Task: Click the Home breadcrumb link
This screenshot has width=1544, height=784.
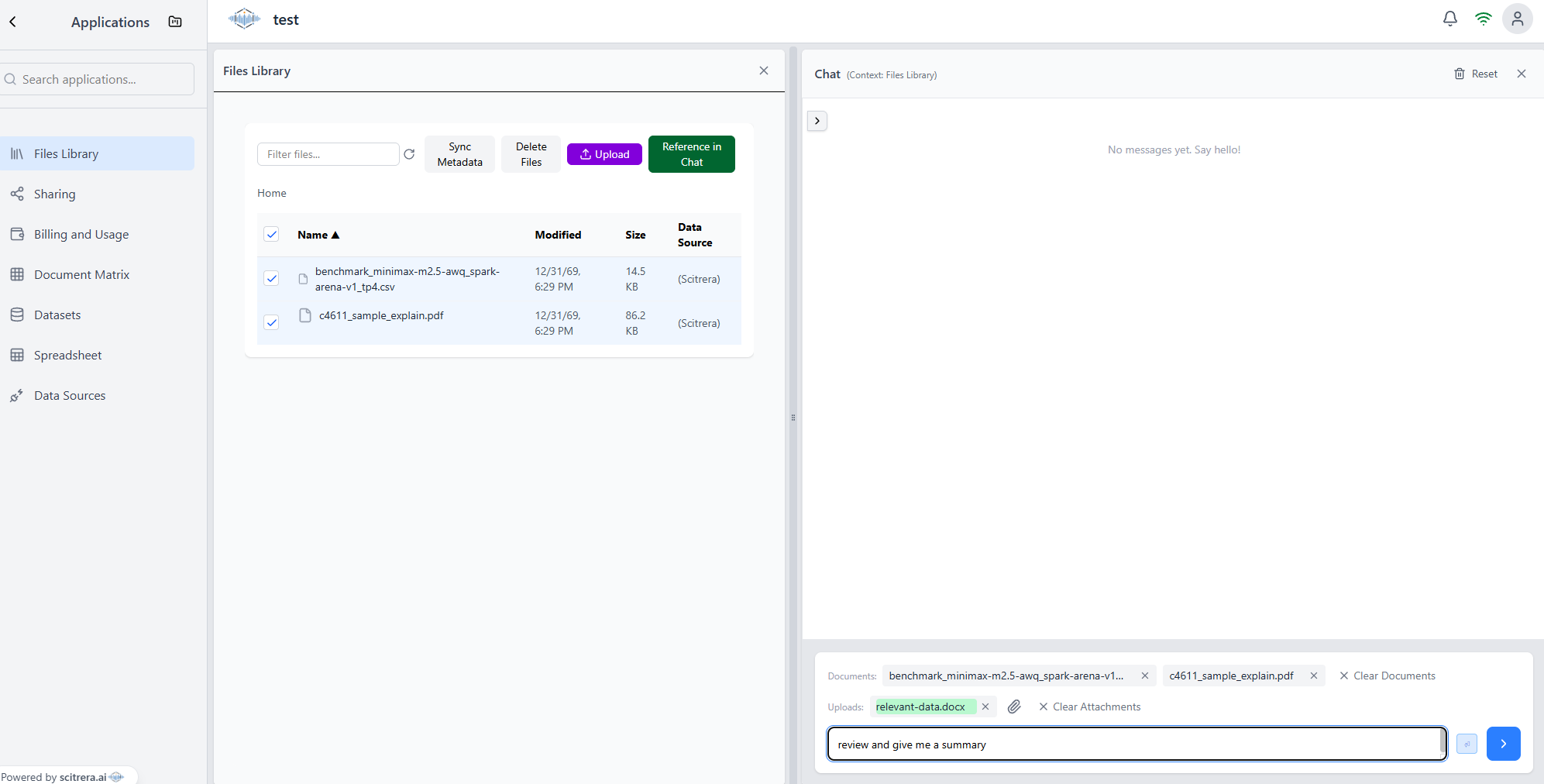Action: click(272, 193)
